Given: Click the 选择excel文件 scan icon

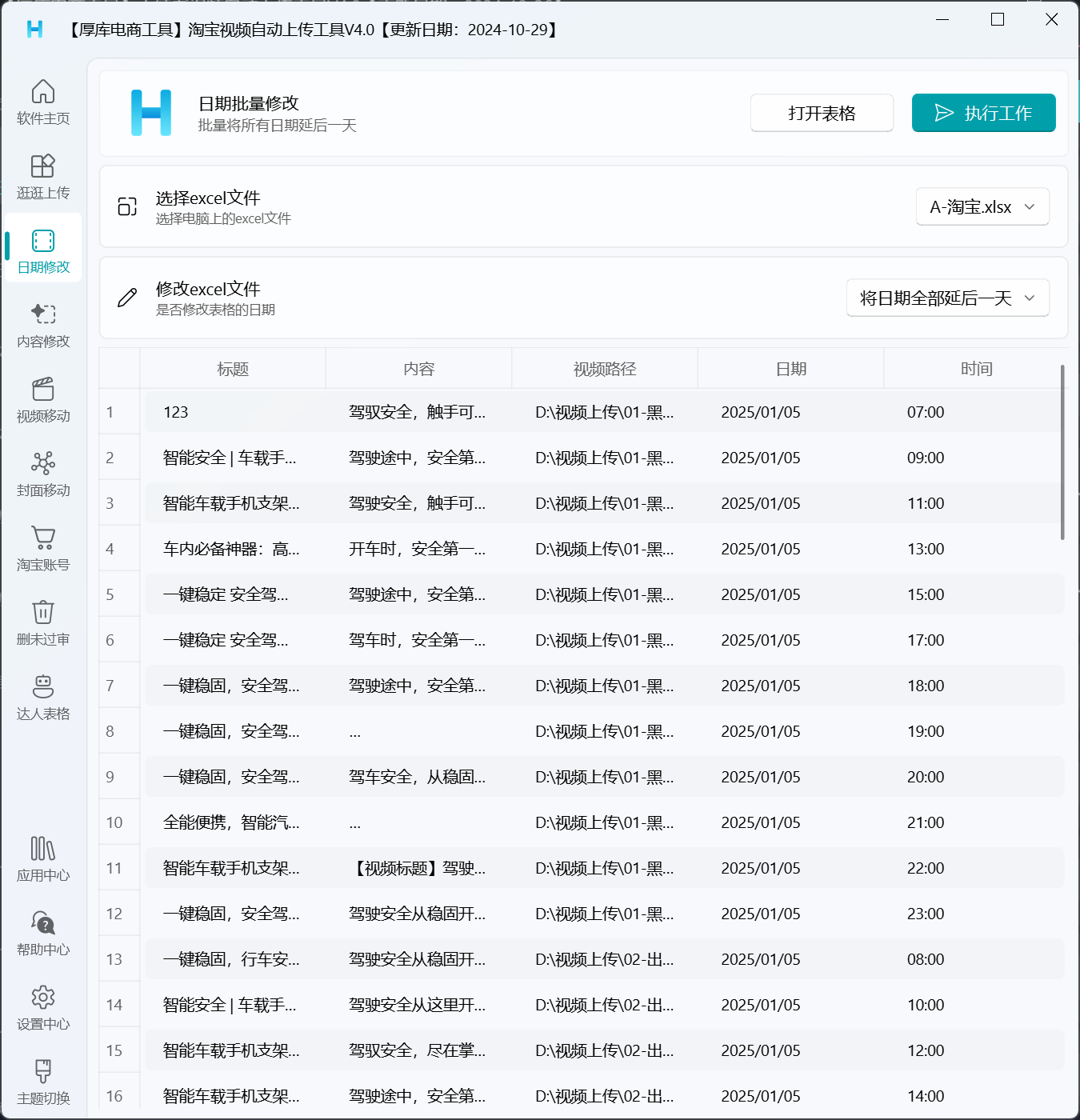Looking at the screenshot, I should [127, 206].
